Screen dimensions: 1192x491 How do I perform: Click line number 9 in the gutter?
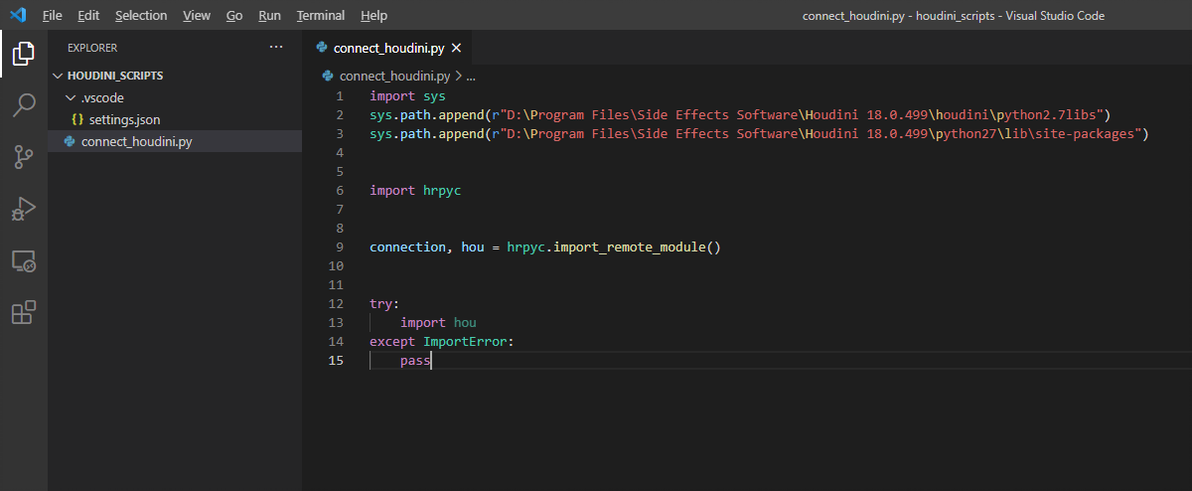coord(340,247)
